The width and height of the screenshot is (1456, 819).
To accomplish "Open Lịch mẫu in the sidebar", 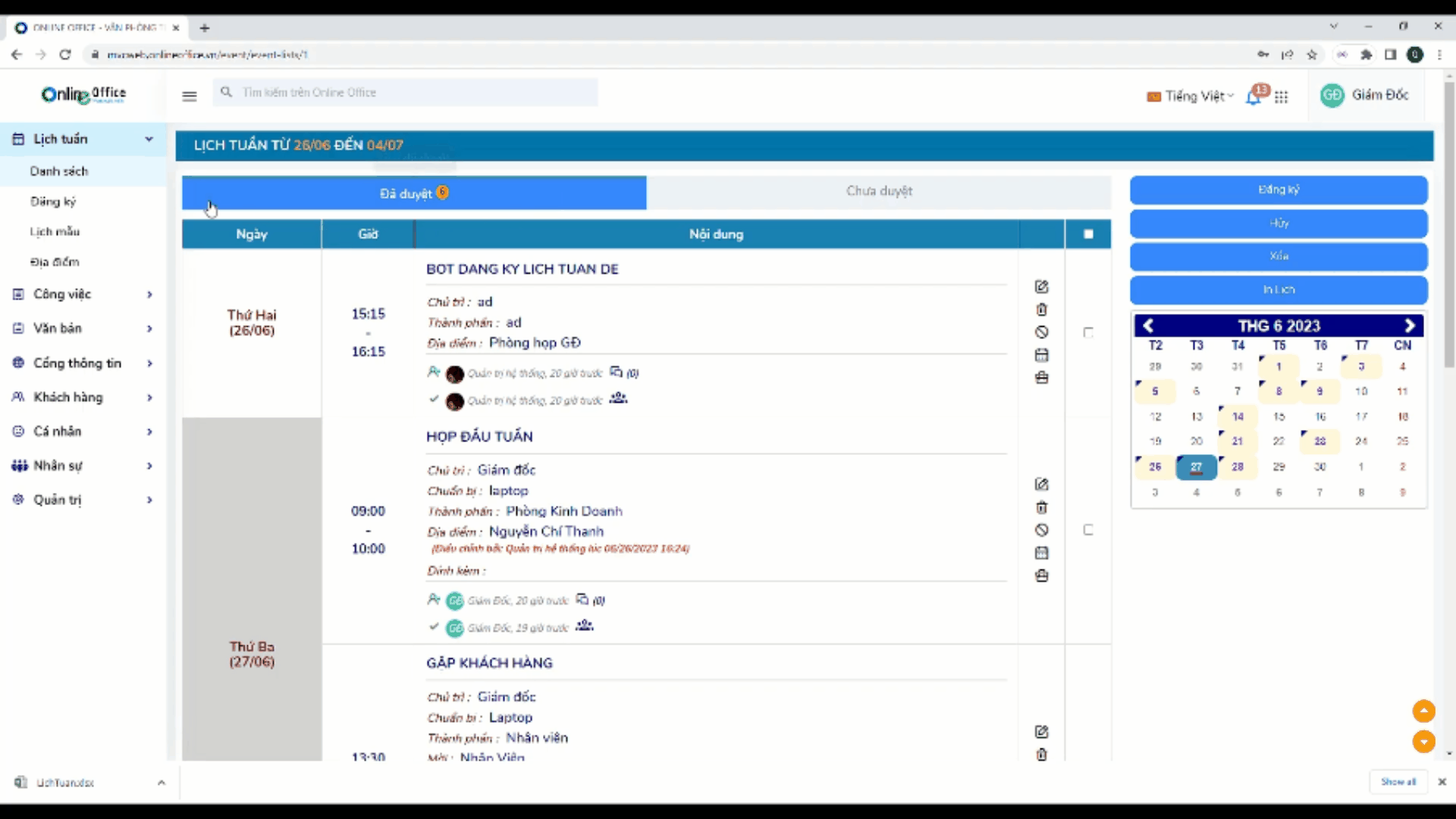I will [55, 231].
